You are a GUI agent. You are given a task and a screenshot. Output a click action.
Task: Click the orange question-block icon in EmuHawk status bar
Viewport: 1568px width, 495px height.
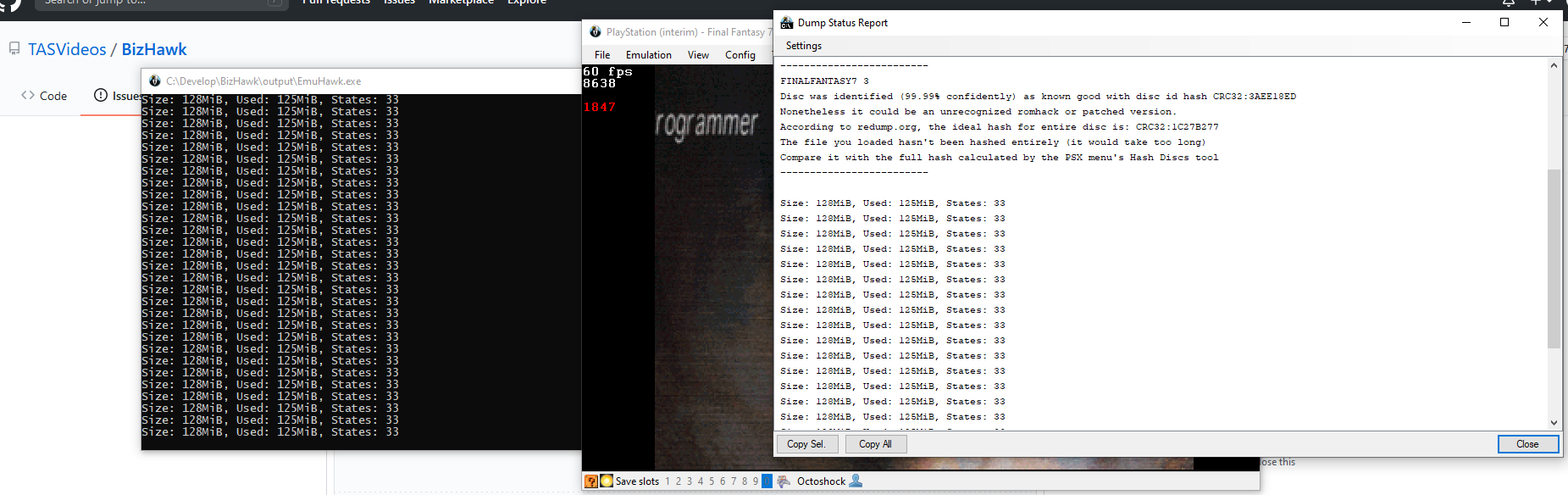coord(591,481)
